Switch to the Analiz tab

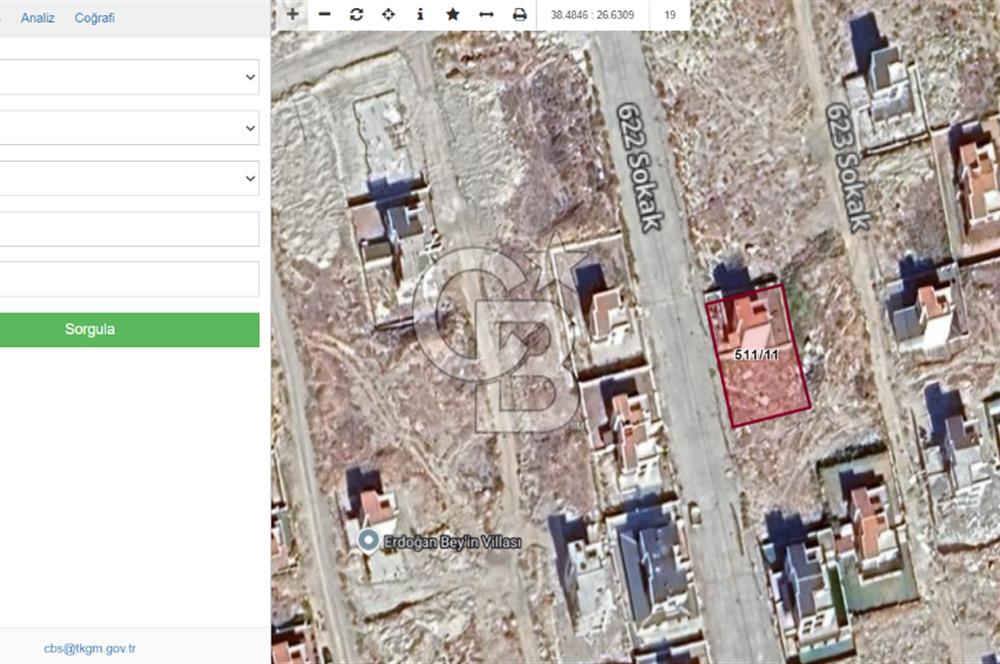pos(38,18)
